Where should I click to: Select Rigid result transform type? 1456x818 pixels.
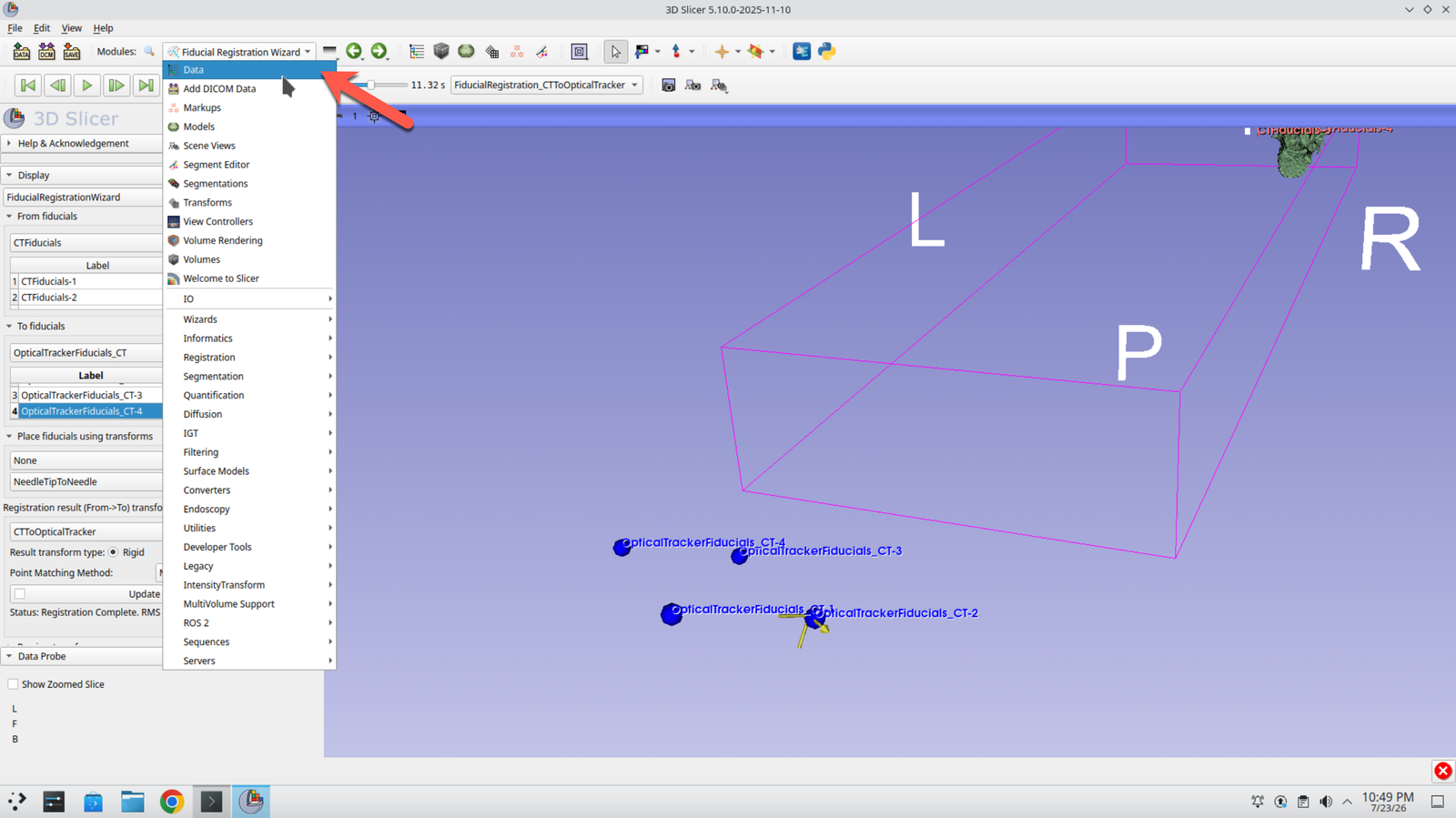point(114,552)
